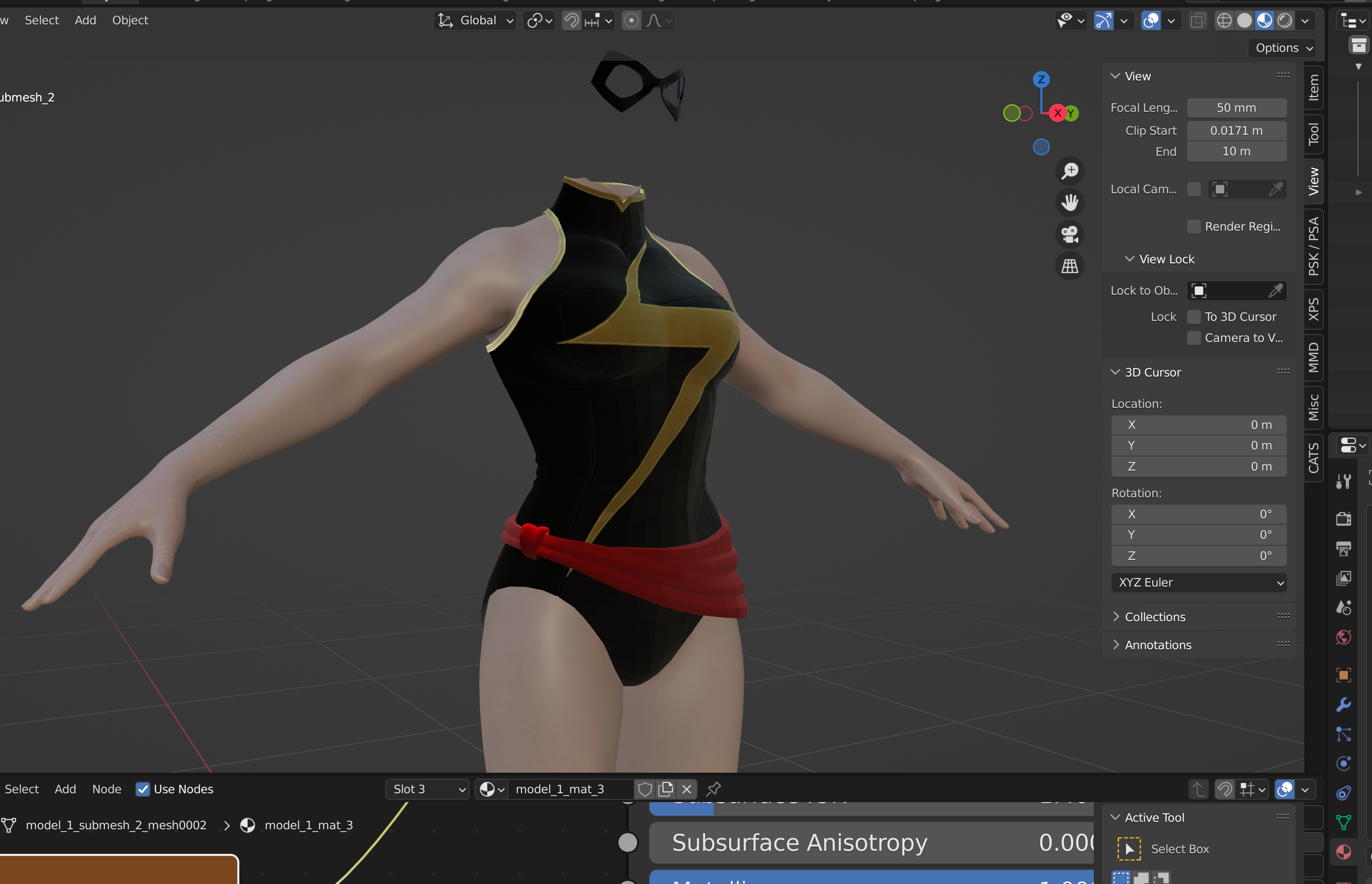The height and width of the screenshot is (884, 1372).
Task: Toggle Camera to View lock option
Action: 1194,338
